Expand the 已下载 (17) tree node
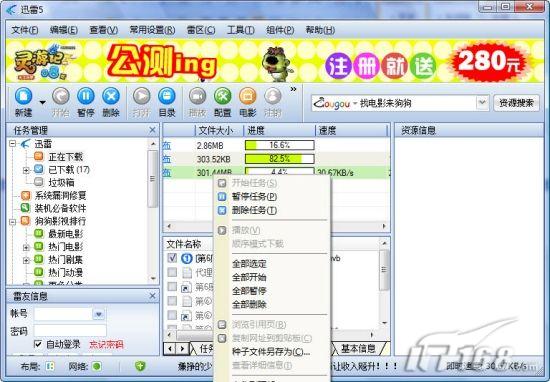The height and width of the screenshot is (382, 550). click(x=26, y=170)
